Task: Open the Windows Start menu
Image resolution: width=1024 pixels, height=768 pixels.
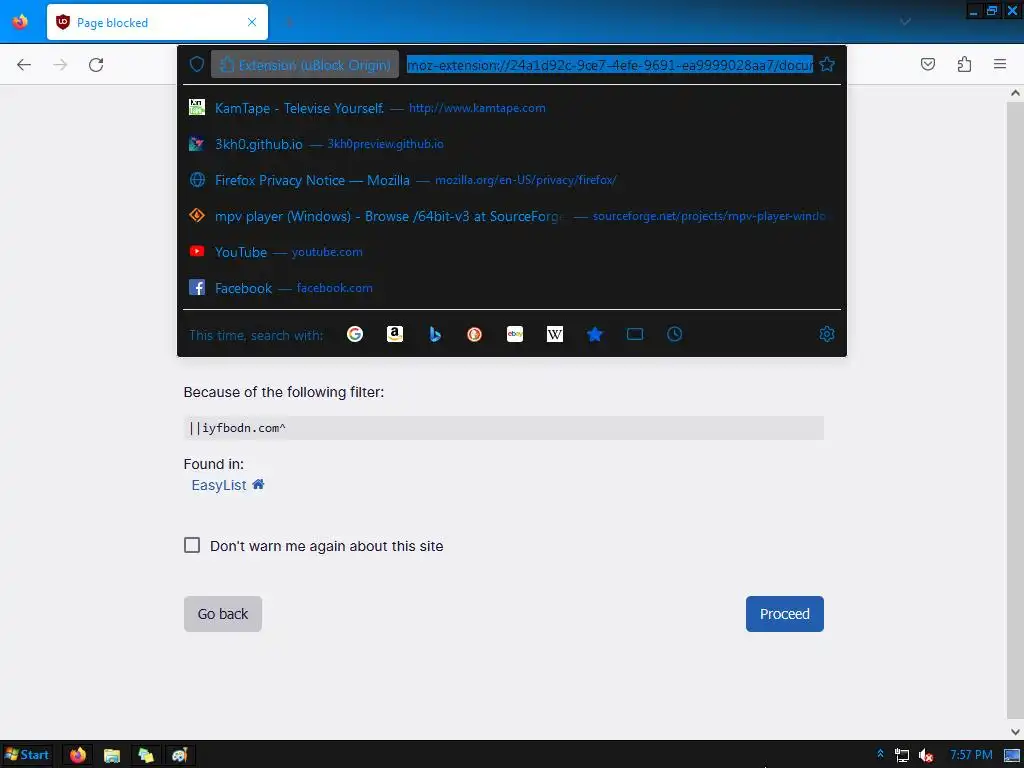Action: 27,755
